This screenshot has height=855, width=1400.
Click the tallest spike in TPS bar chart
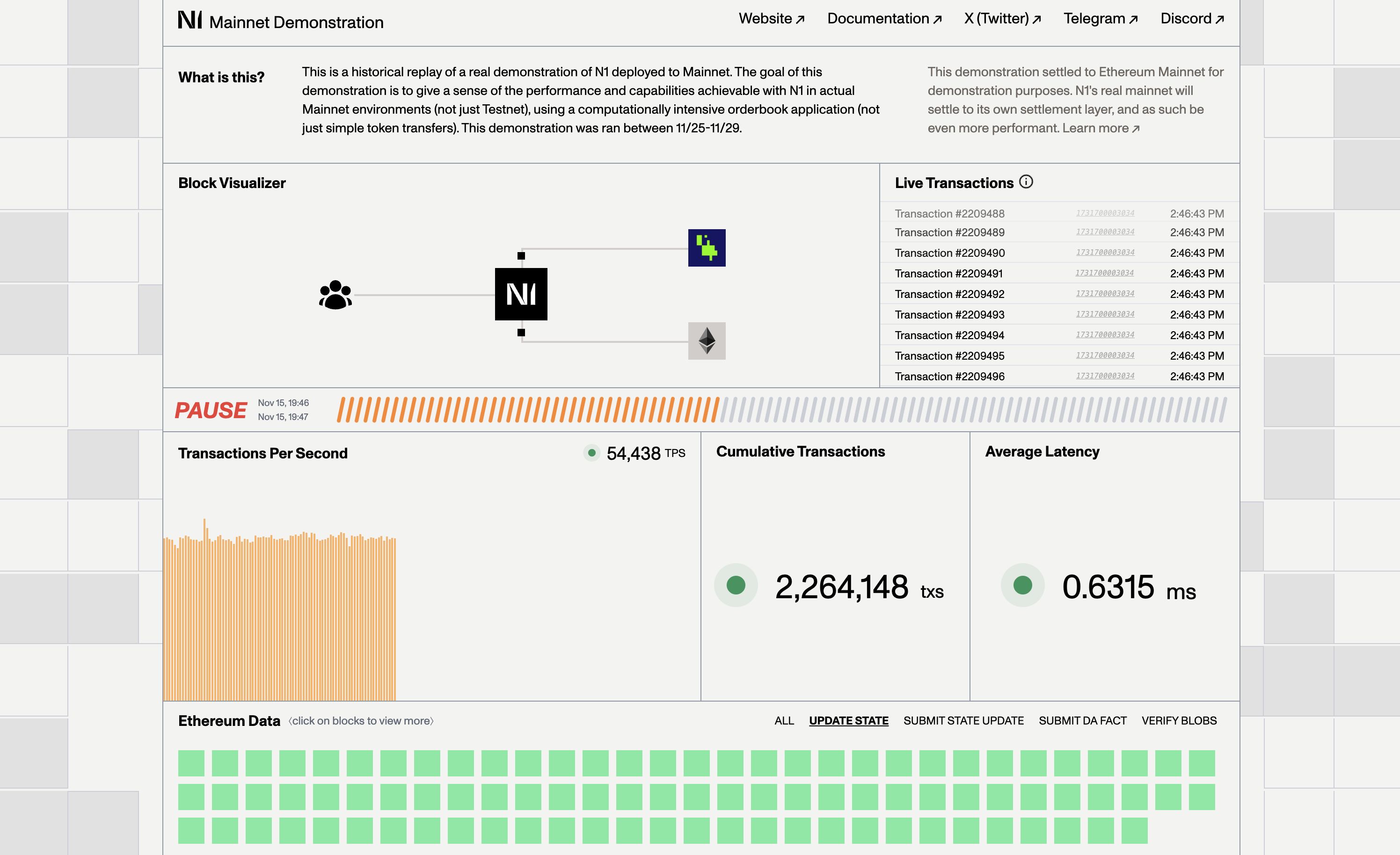(x=204, y=609)
